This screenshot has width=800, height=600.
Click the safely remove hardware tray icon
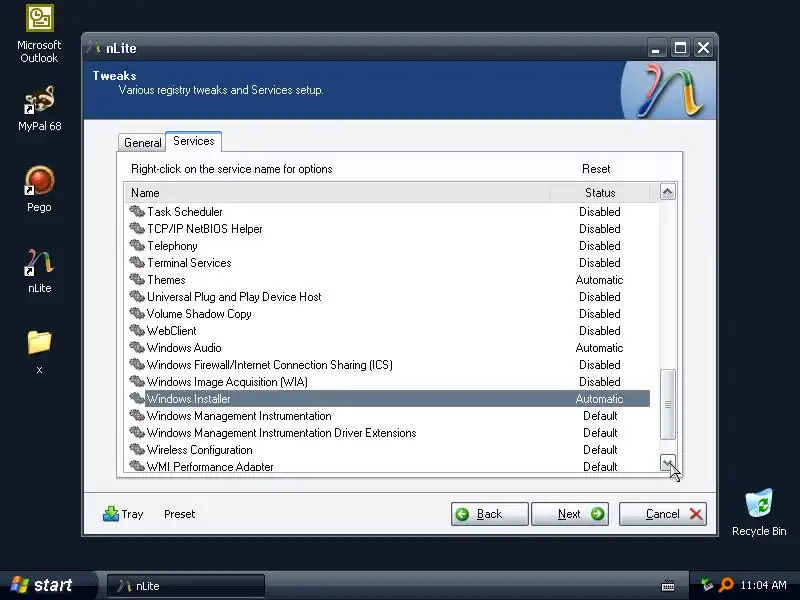[x=707, y=585]
